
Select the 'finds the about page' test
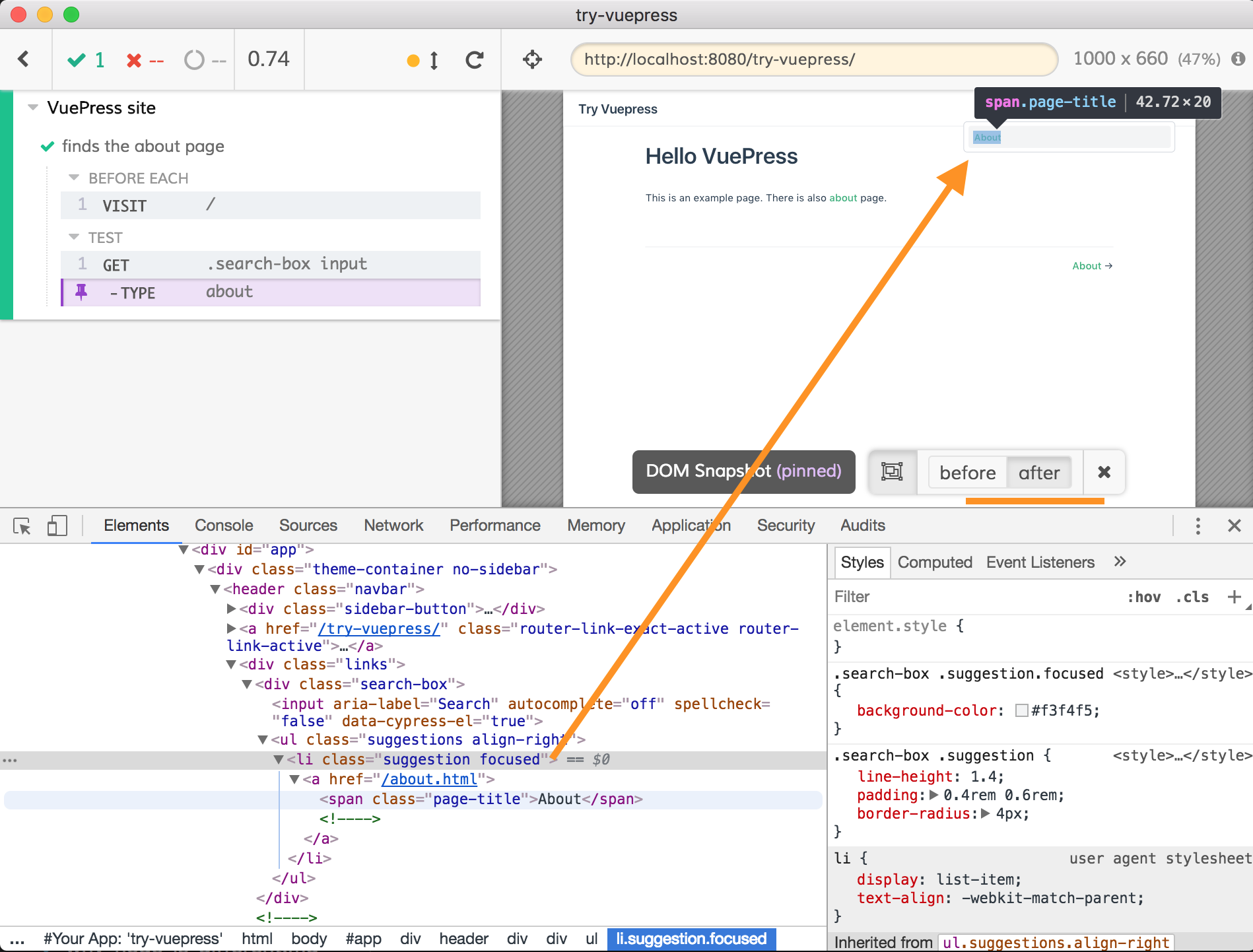(x=143, y=146)
